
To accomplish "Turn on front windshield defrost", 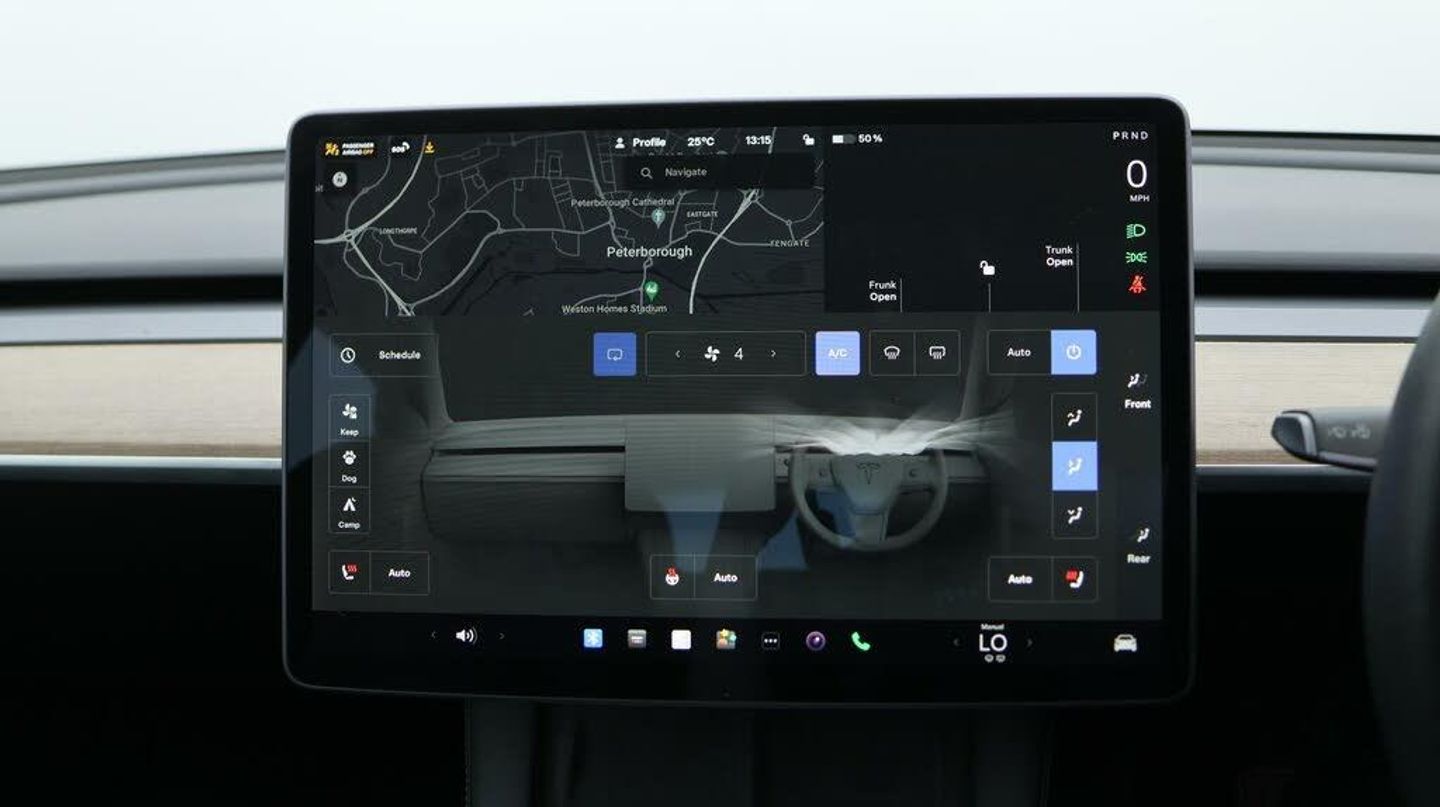I will tap(892, 353).
